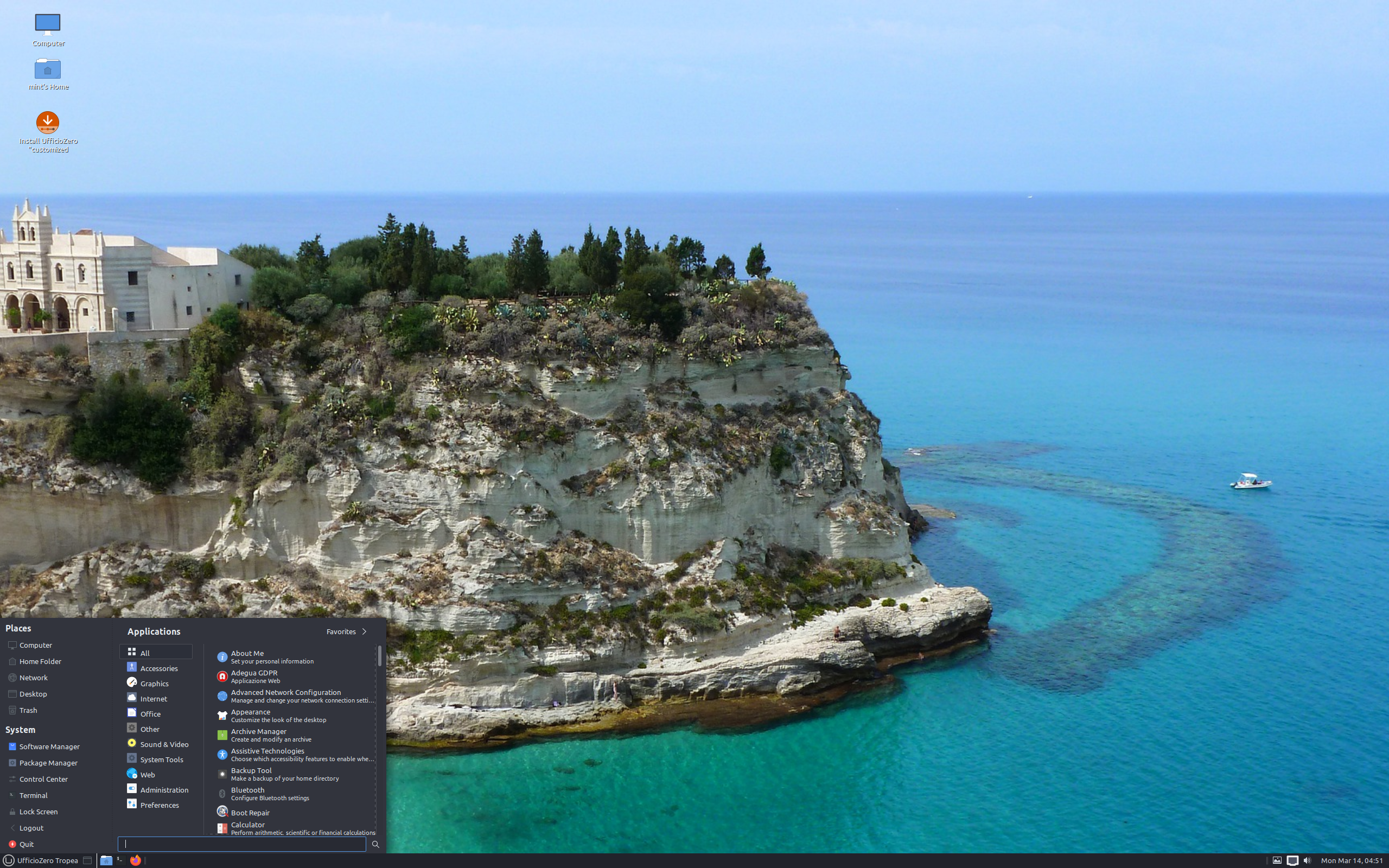The width and height of the screenshot is (1389, 868).
Task: Select the Sound & Video category
Action: 156,744
